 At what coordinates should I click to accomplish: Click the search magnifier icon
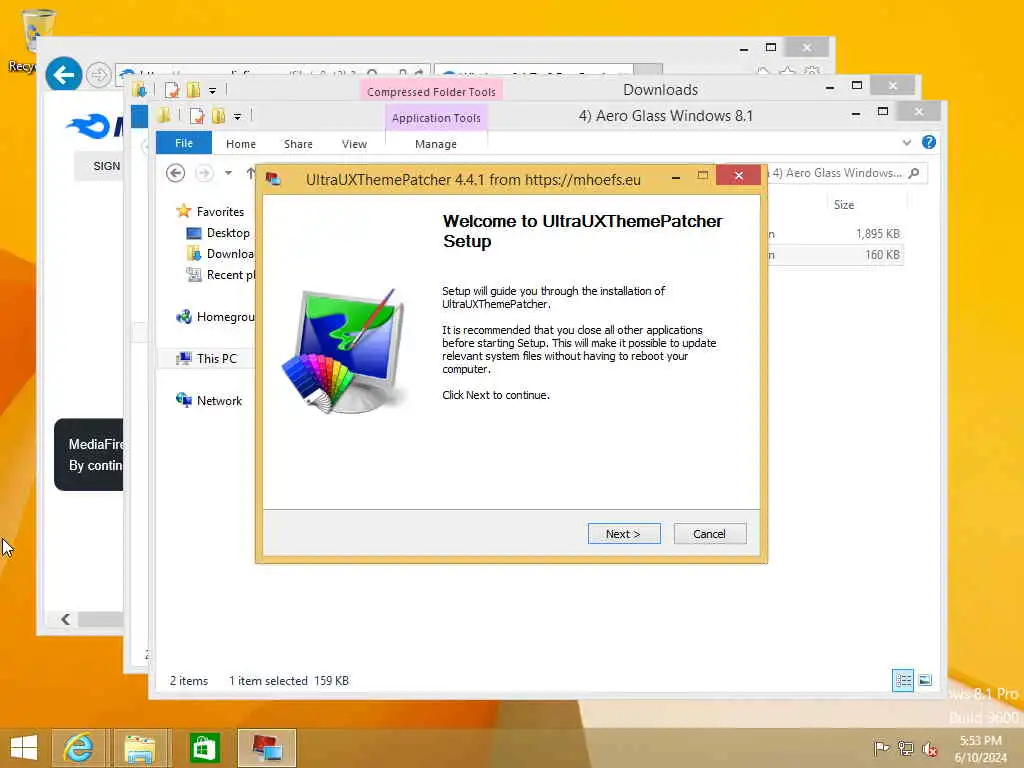click(x=914, y=173)
